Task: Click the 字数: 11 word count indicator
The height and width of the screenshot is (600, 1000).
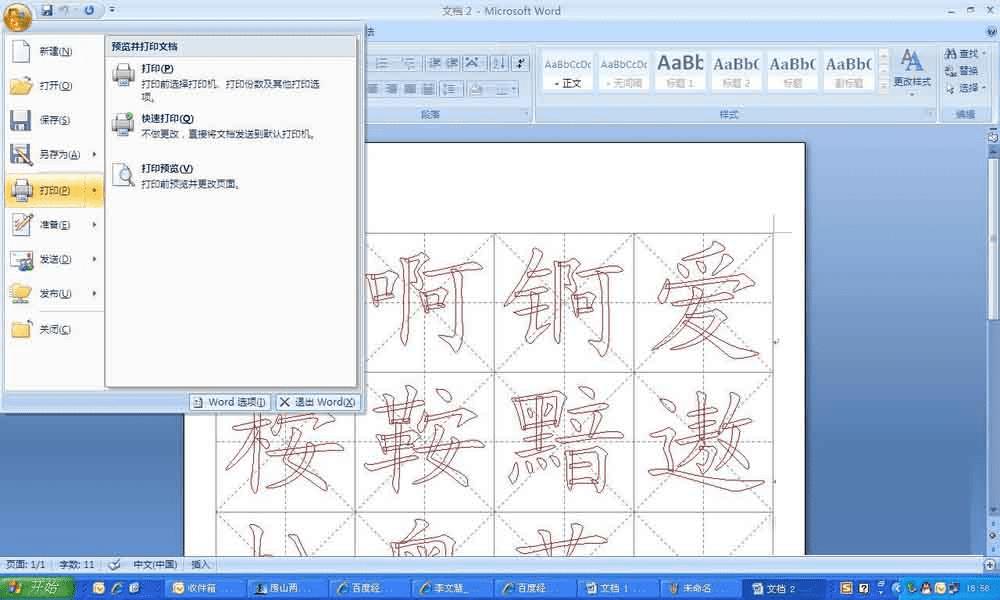Action: 77,564
